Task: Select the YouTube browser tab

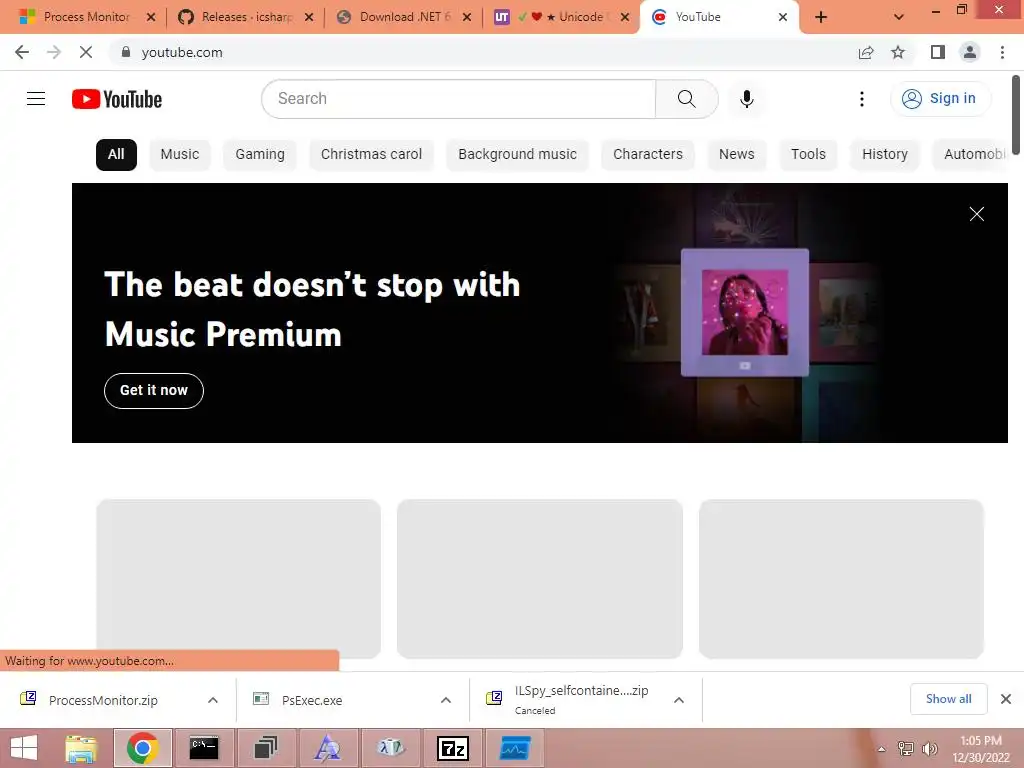Action: pos(718,17)
